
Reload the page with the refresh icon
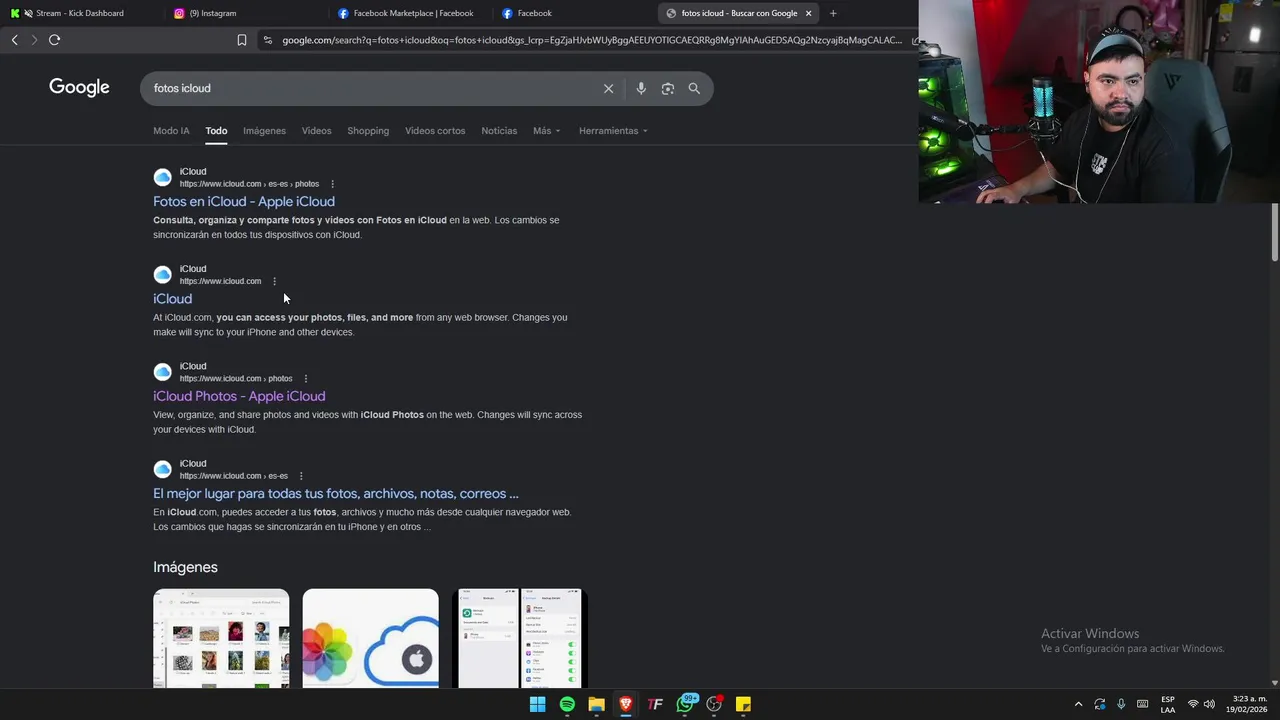(x=54, y=40)
